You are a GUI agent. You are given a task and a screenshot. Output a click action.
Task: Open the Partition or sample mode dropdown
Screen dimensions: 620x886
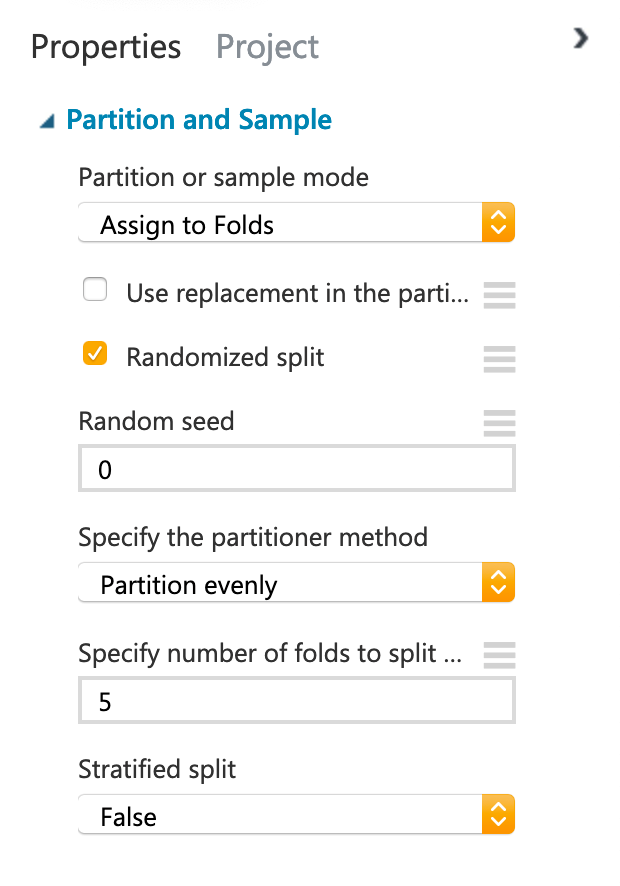(x=297, y=223)
